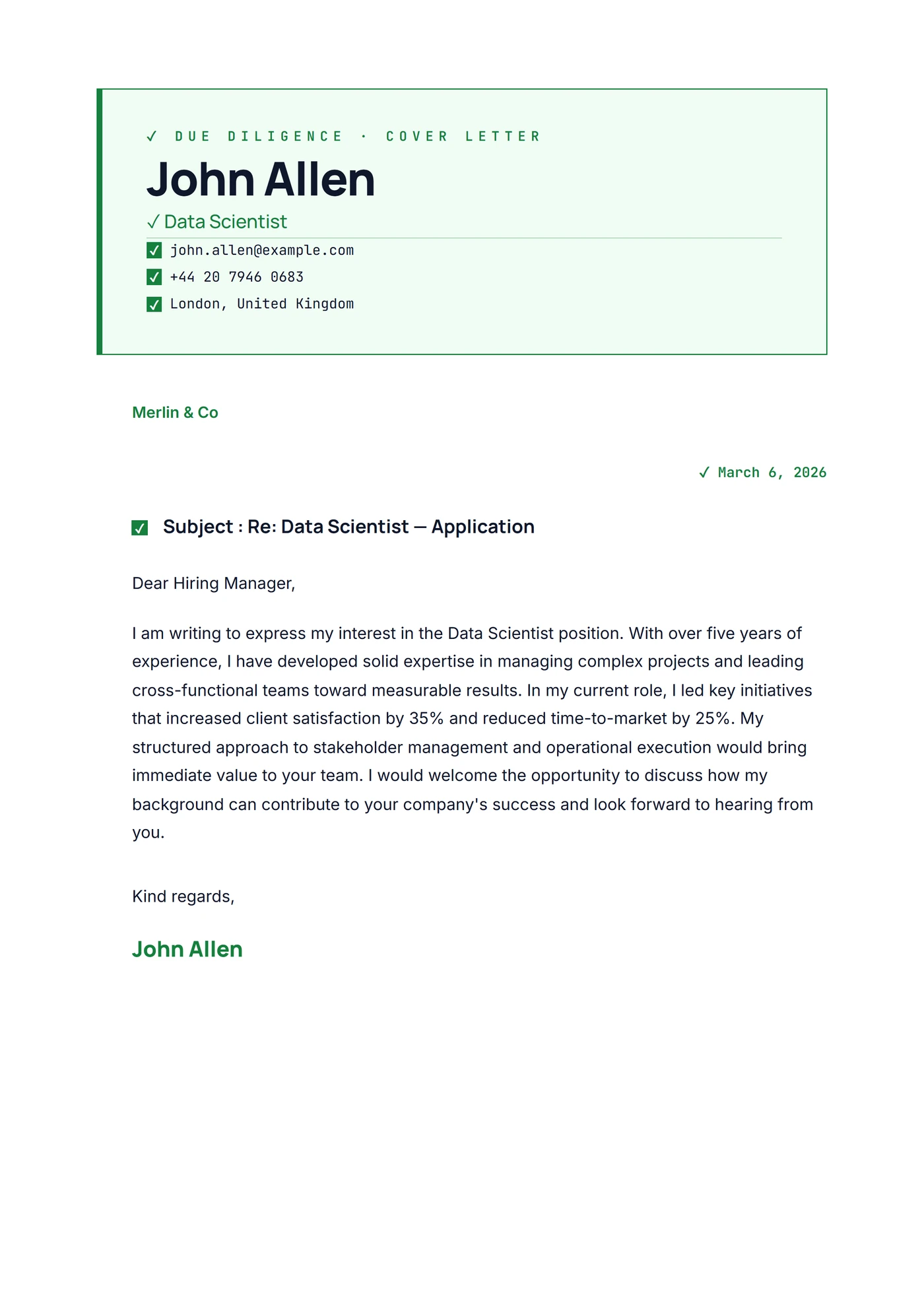The height and width of the screenshot is (1307, 924).
Task: Click the Merlin & Co company name
Action: click(175, 413)
